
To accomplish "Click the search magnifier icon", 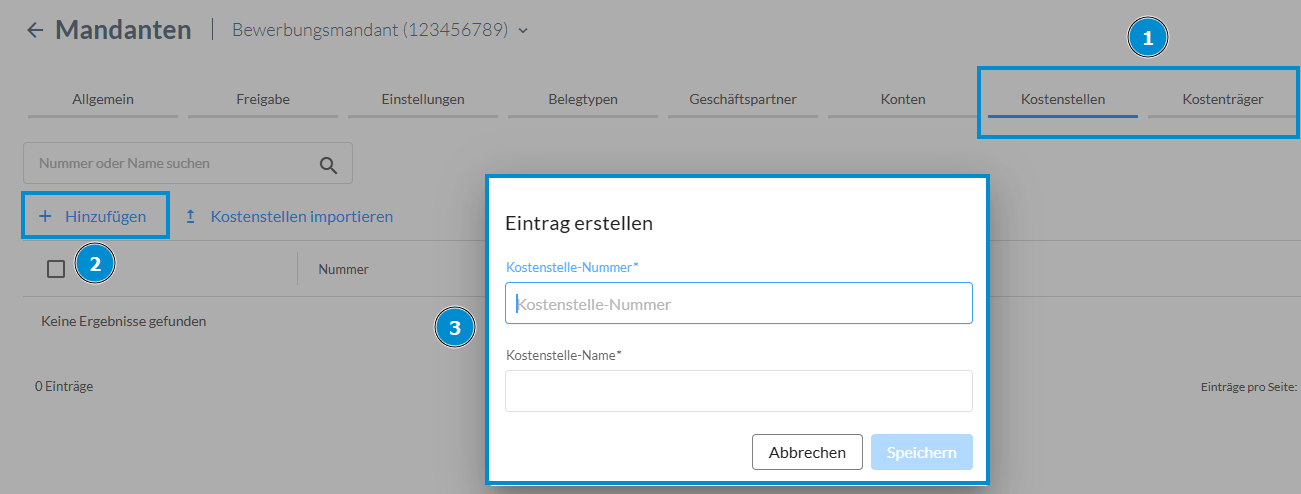I will (x=328, y=164).
